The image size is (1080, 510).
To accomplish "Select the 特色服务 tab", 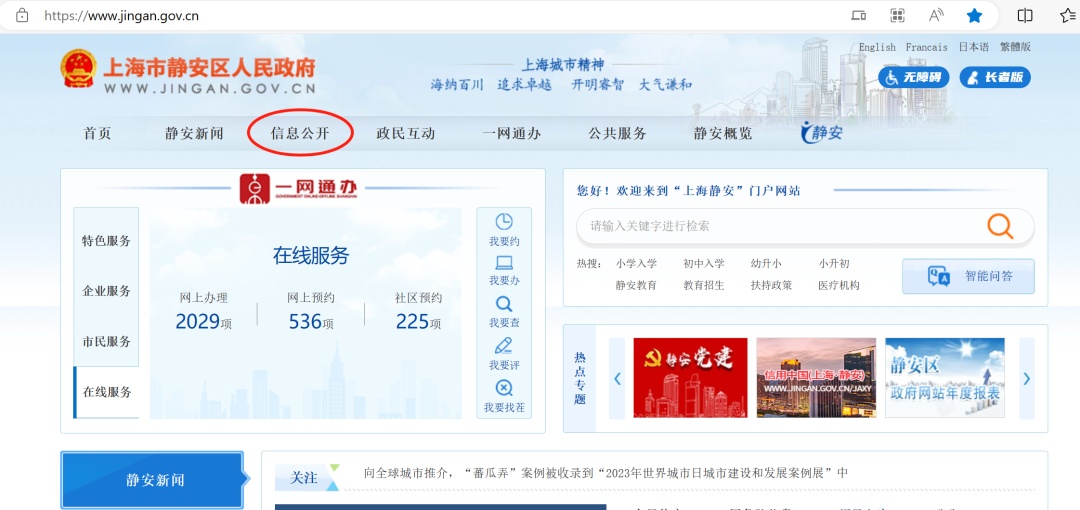I will point(106,241).
